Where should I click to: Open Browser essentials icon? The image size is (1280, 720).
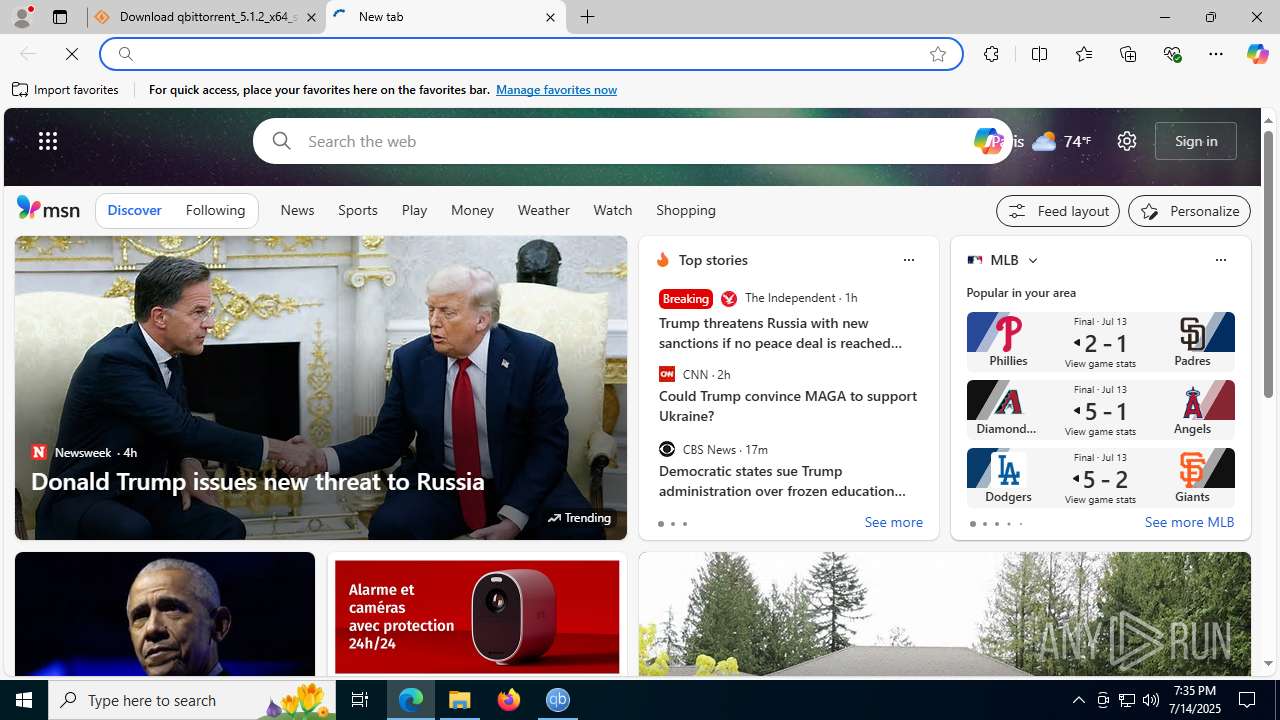coord(1172,54)
